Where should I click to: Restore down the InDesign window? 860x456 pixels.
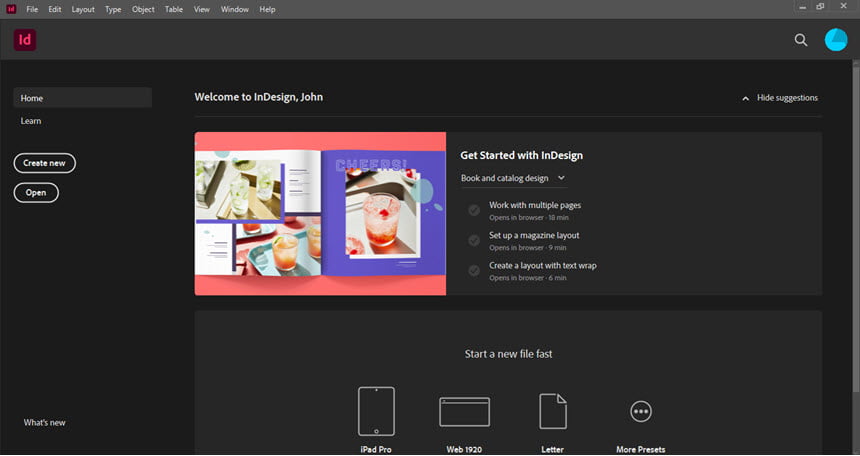point(821,7)
